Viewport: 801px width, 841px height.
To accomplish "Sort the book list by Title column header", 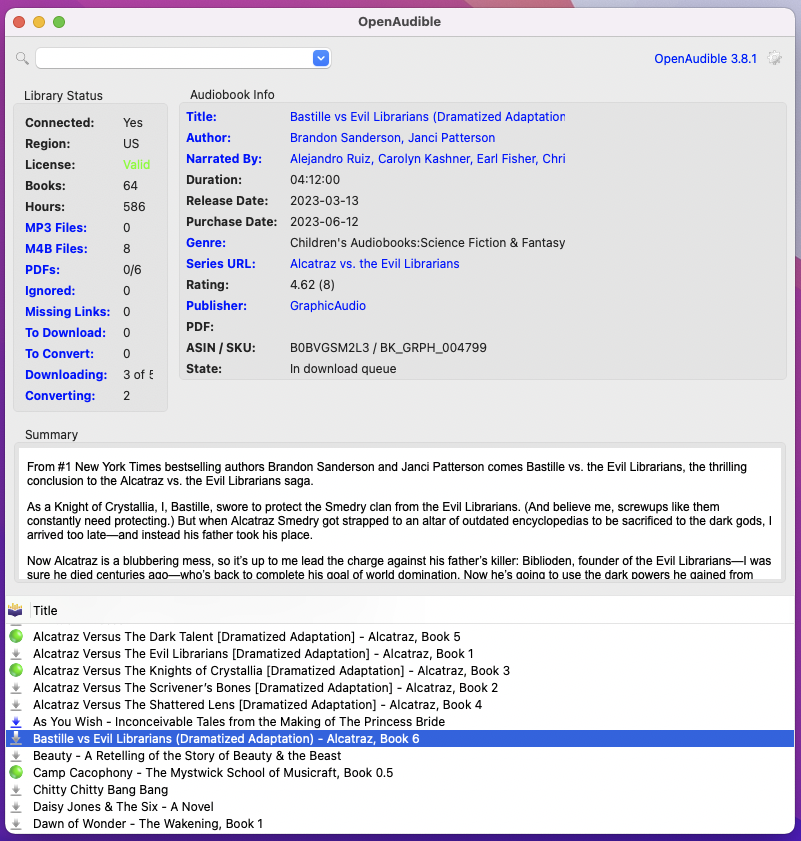I will (x=45, y=610).
